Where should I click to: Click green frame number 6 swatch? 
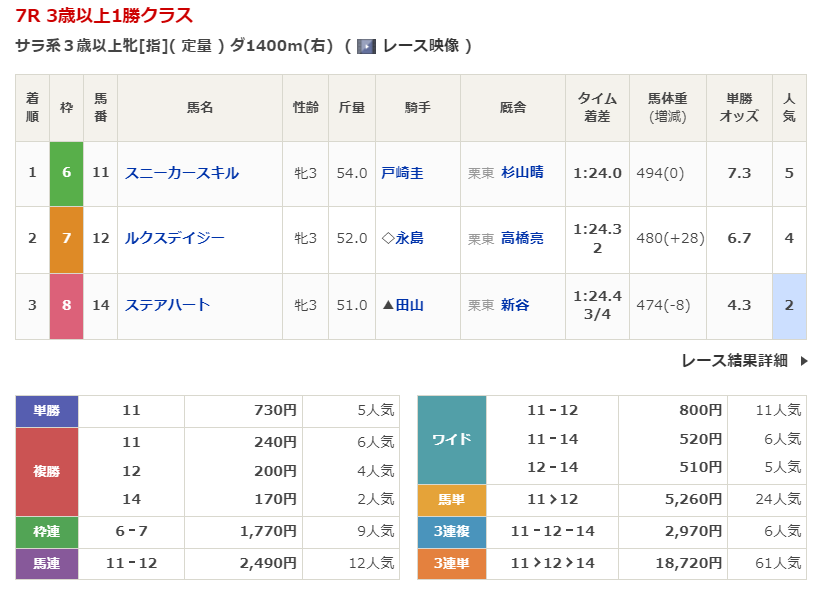pyautogui.click(x=67, y=173)
